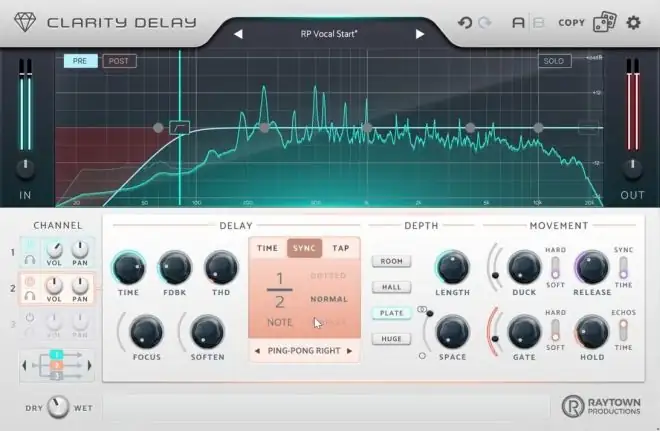The height and width of the screenshot is (431, 660).
Task: Toggle the Hold Echos/Time switch
Action: (x=624, y=332)
